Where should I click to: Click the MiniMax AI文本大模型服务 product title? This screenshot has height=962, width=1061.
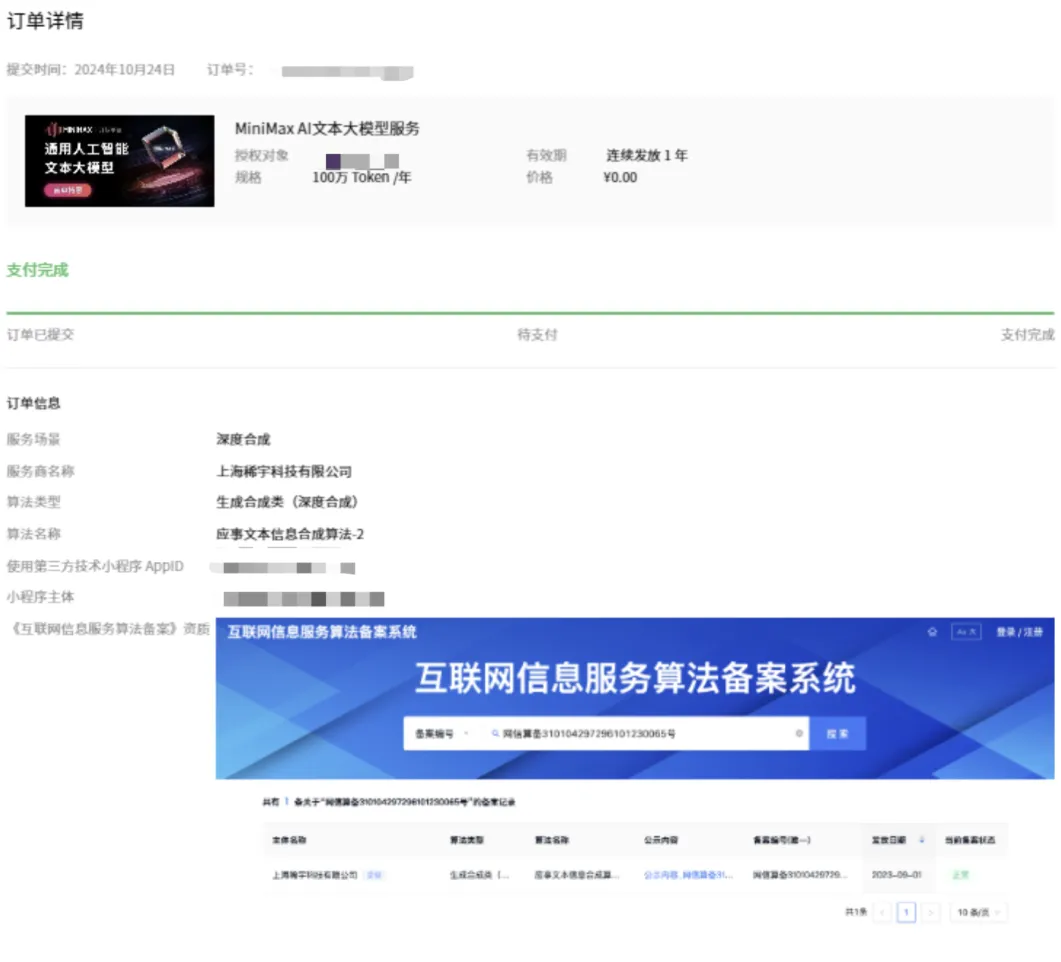(x=327, y=128)
